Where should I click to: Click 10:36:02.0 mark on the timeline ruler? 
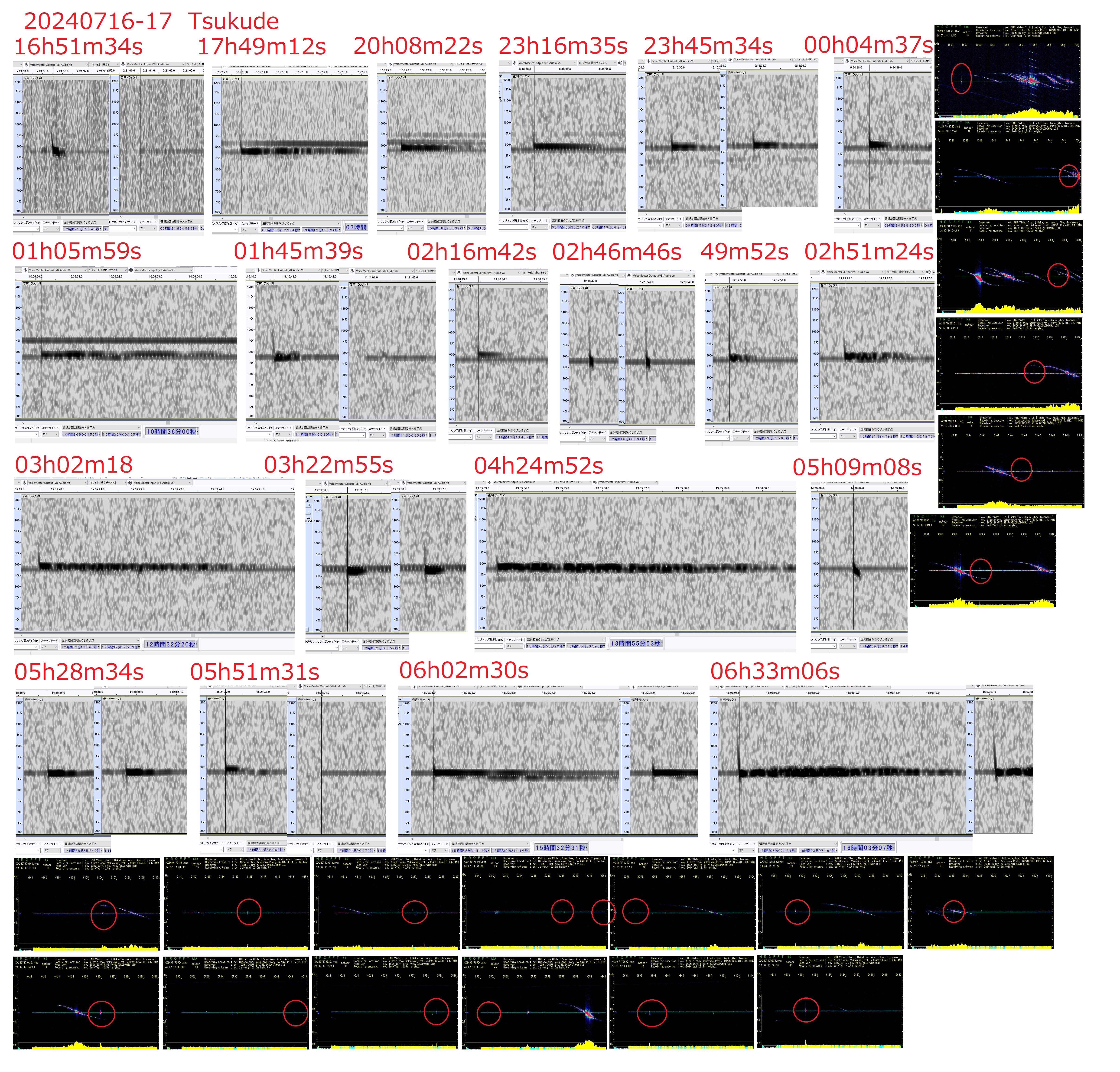(x=115, y=277)
